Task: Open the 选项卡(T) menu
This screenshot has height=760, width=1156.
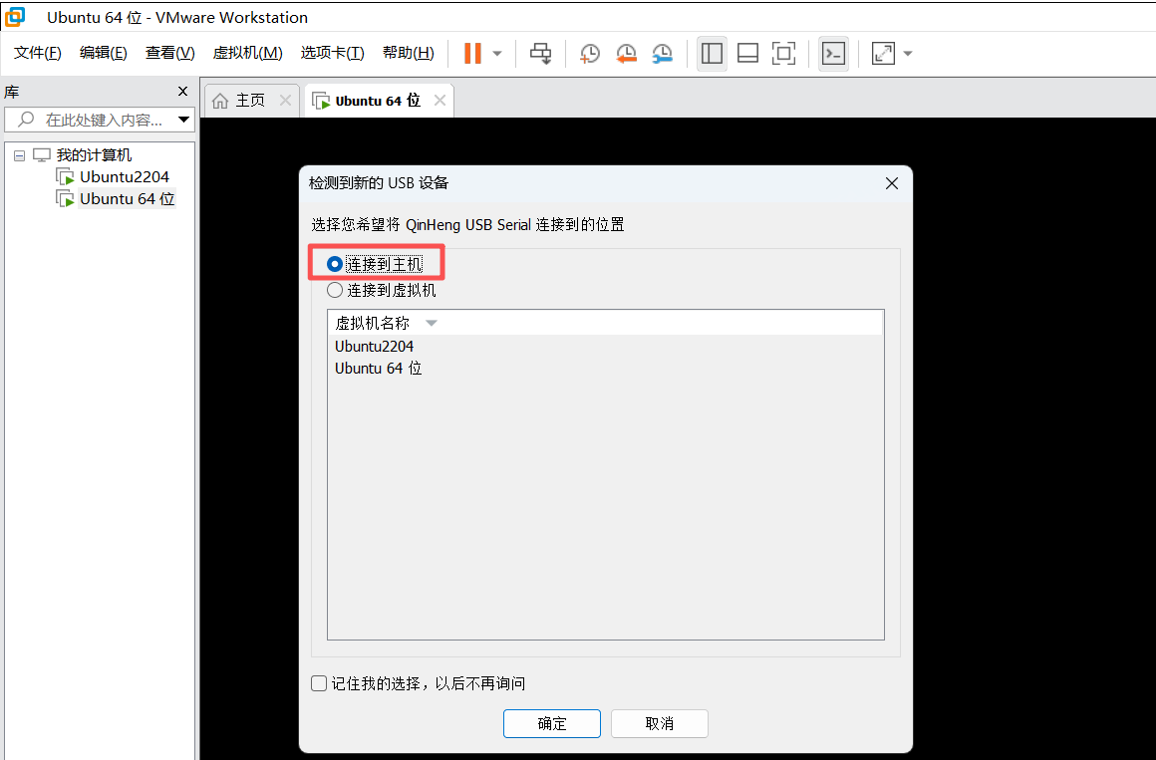Action: (332, 52)
